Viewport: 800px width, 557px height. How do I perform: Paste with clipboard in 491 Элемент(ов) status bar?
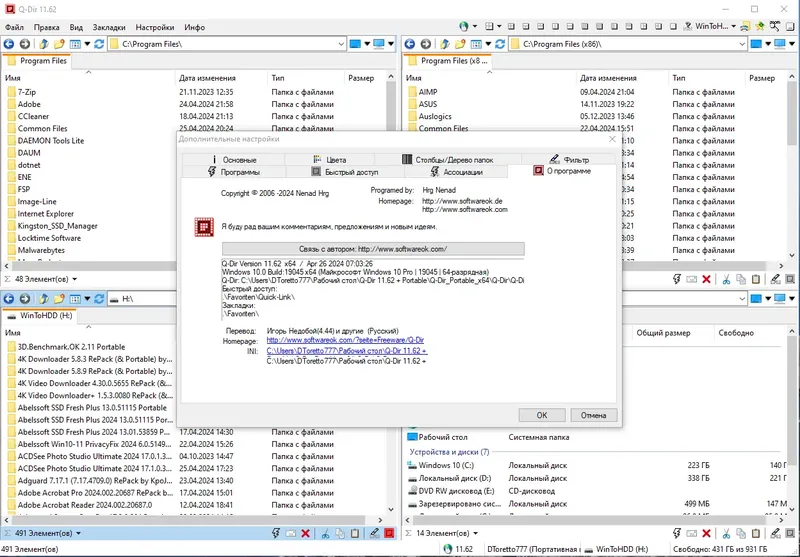point(355,533)
